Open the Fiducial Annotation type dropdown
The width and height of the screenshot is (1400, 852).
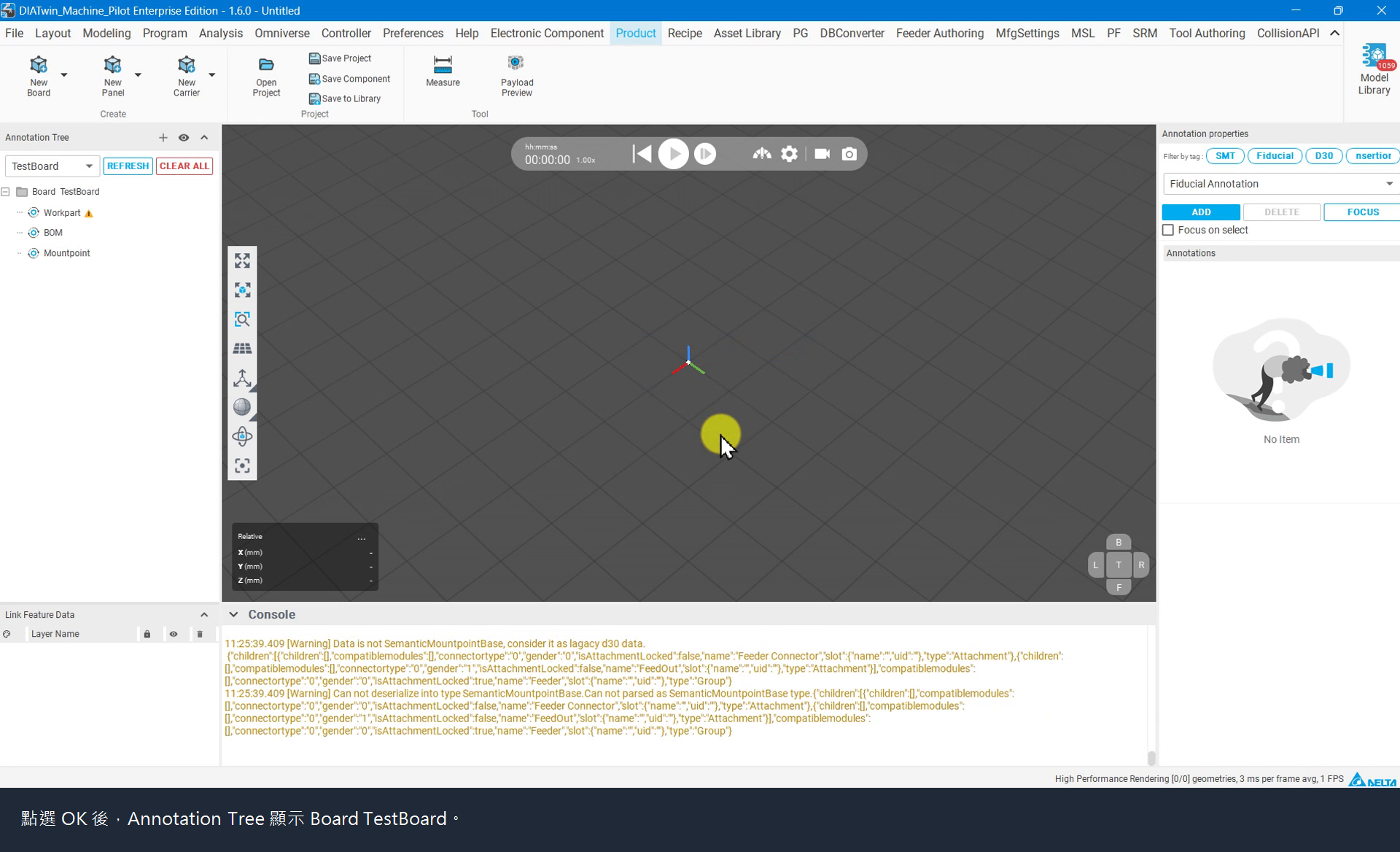point(1281,184)
